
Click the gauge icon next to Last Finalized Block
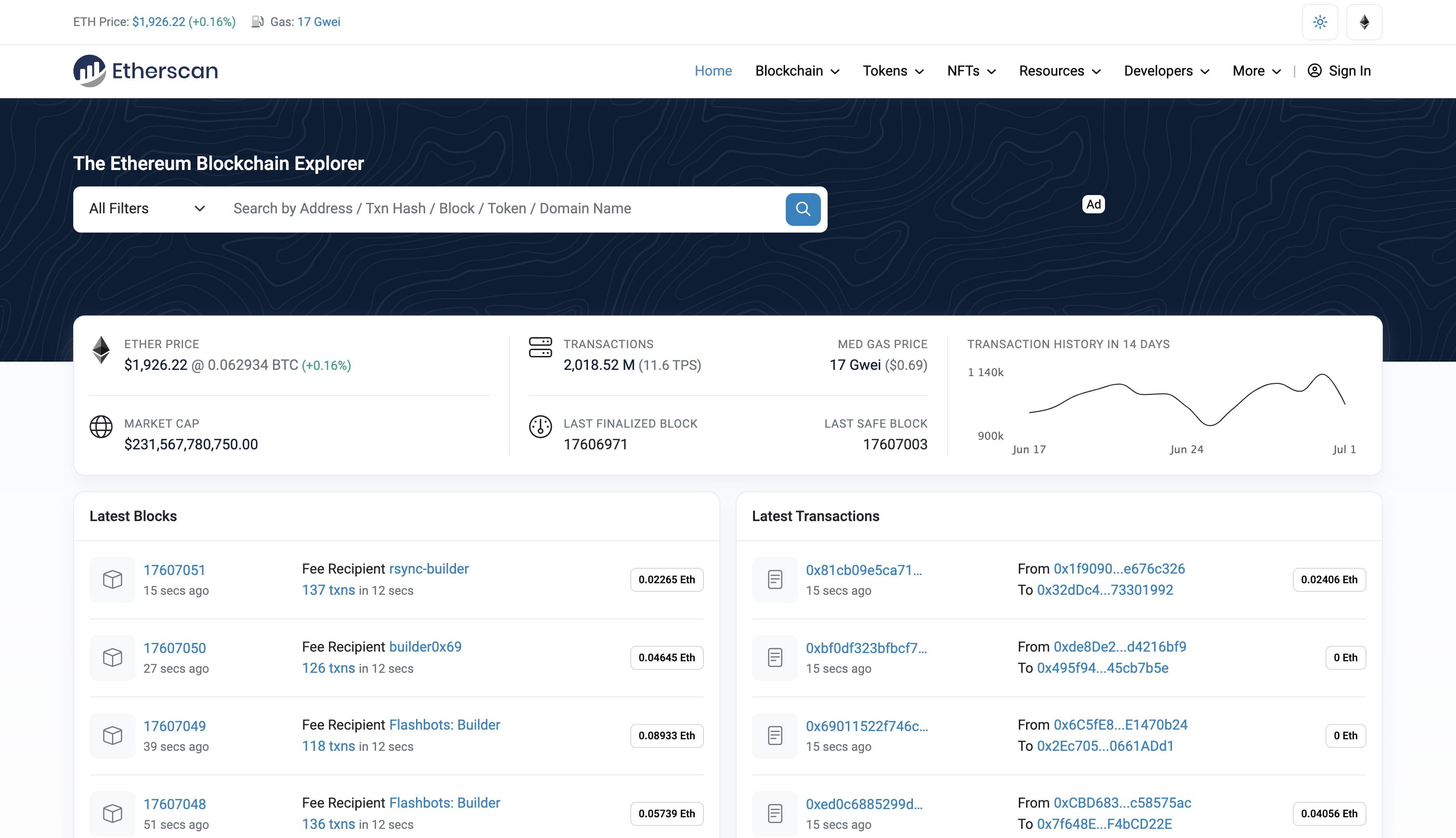click(540, 427)
